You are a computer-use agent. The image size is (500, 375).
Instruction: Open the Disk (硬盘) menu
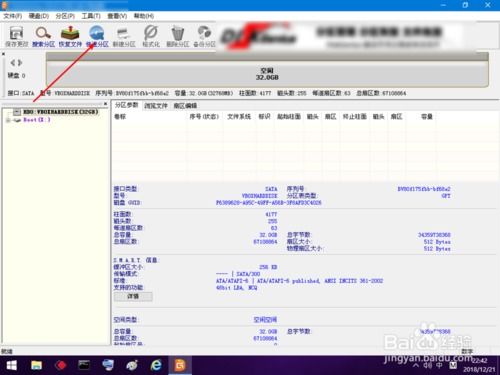click(39, 16)
